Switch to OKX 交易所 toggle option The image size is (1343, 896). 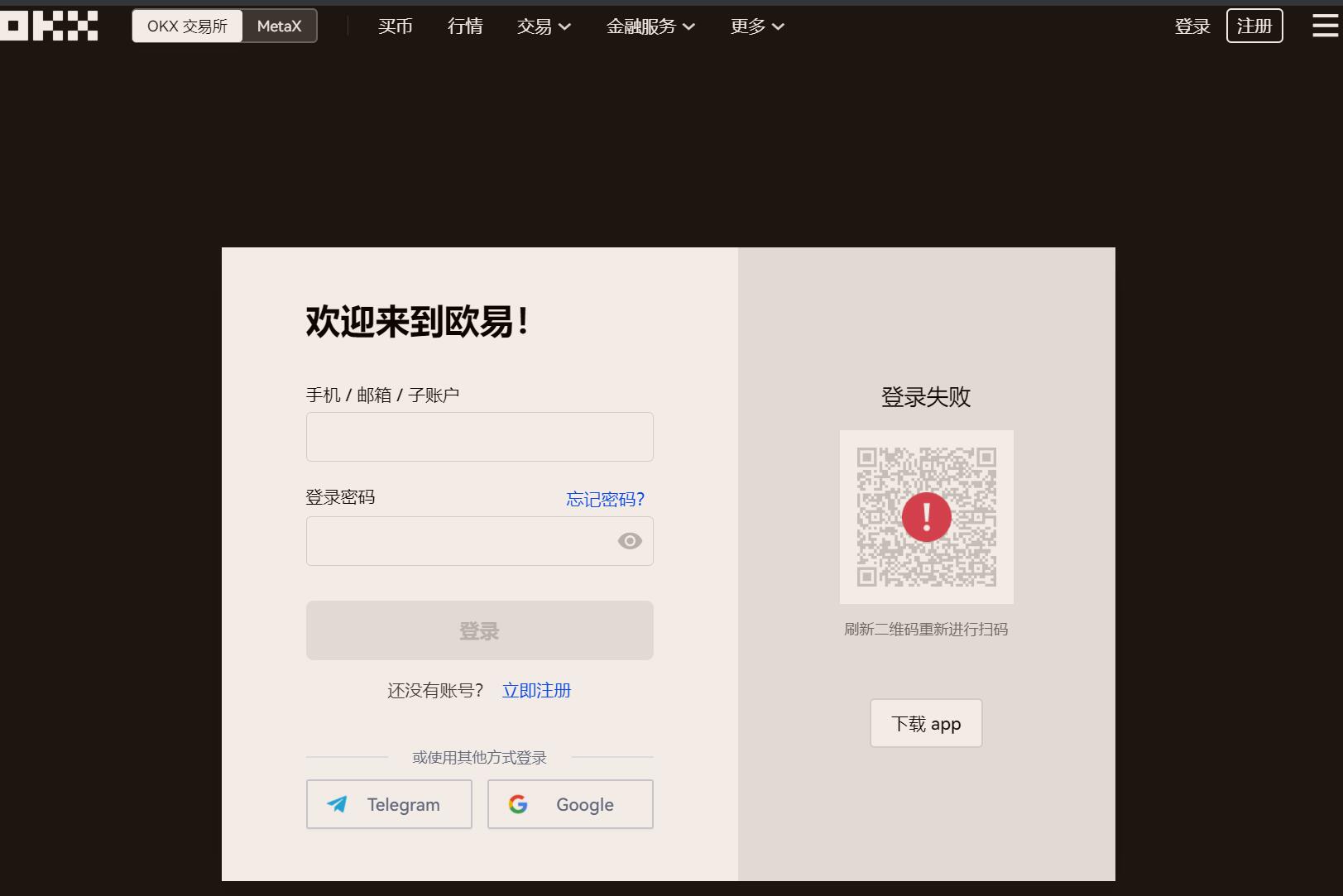coord(187,26)
